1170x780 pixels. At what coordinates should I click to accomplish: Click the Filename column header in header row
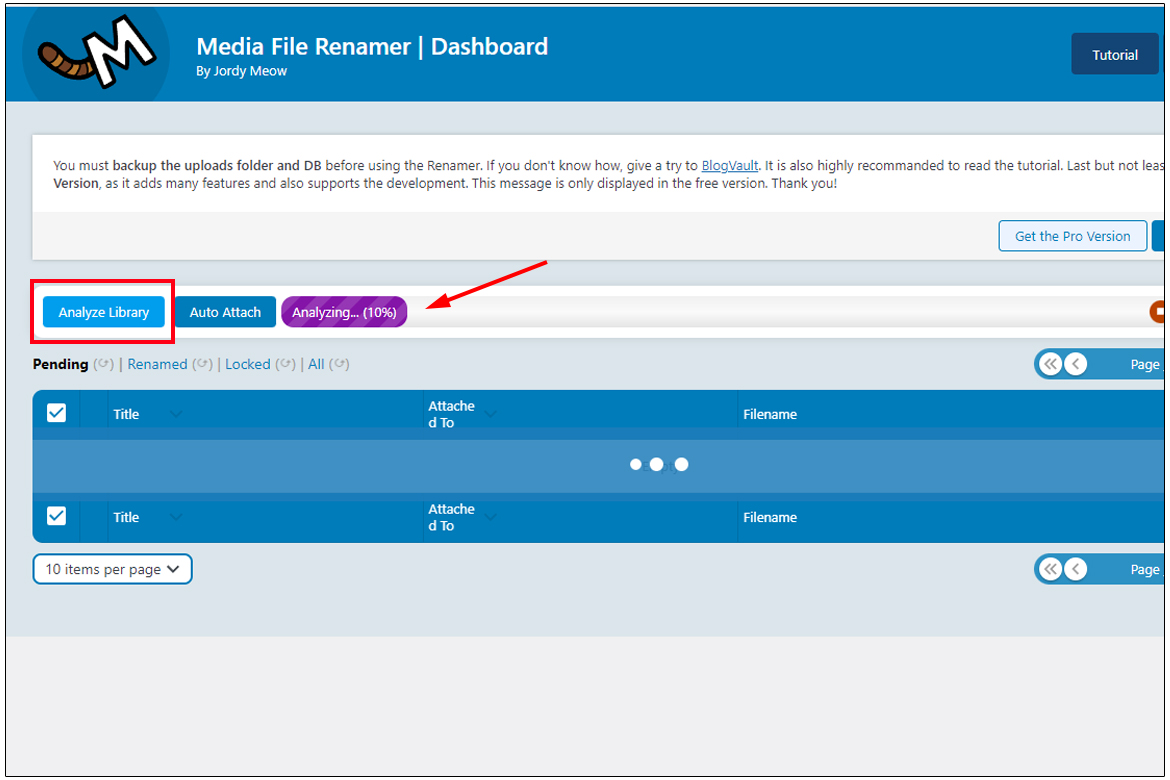point(770,414)
